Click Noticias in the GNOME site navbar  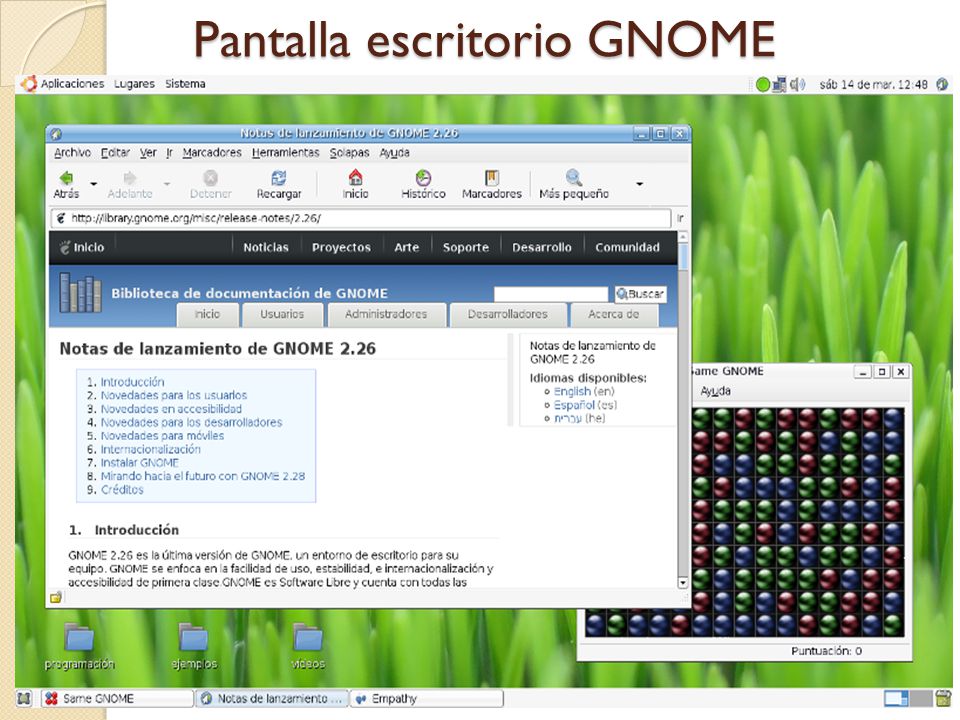click(x=266, y=247)
